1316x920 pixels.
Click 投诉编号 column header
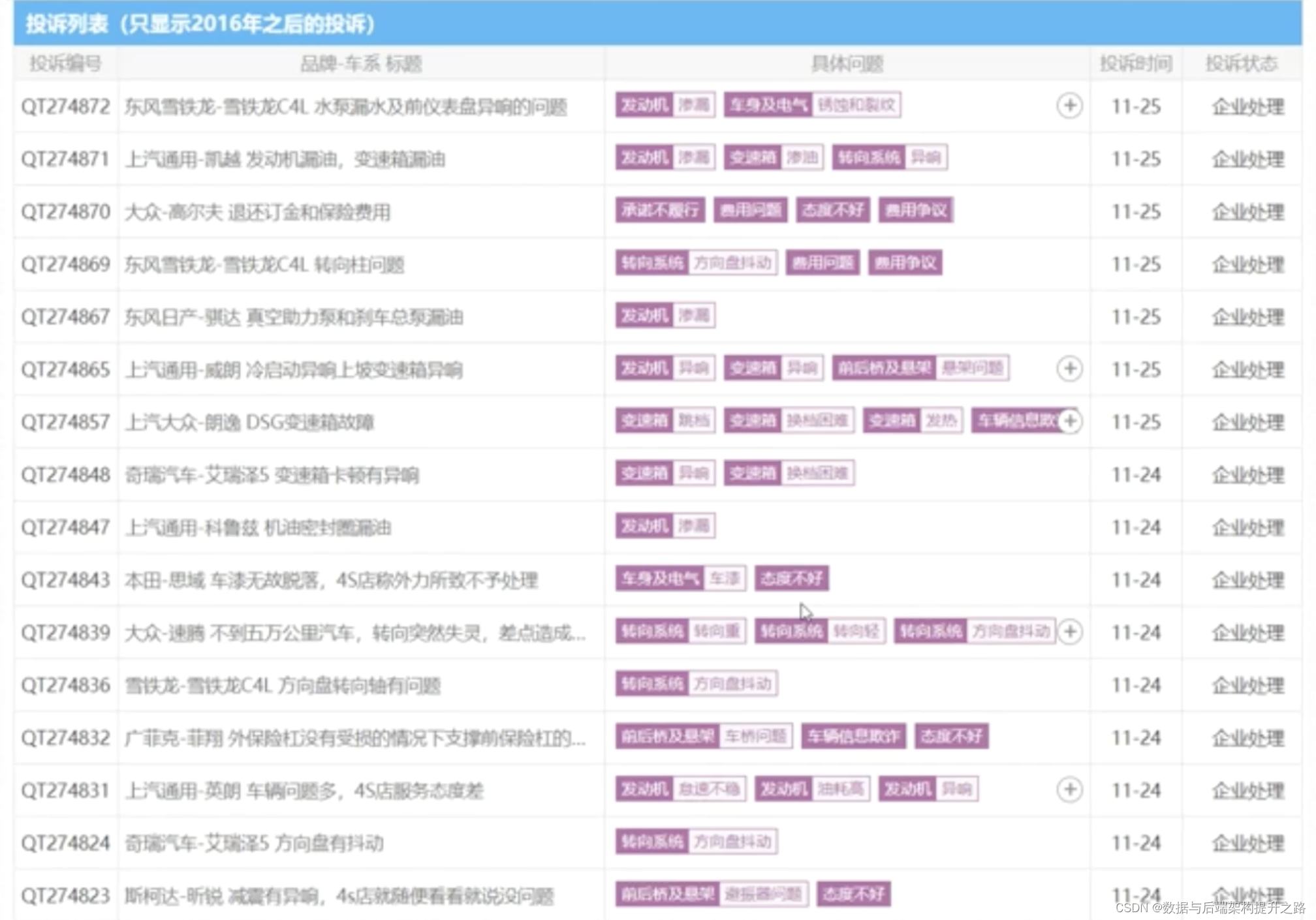coord(65,63)
